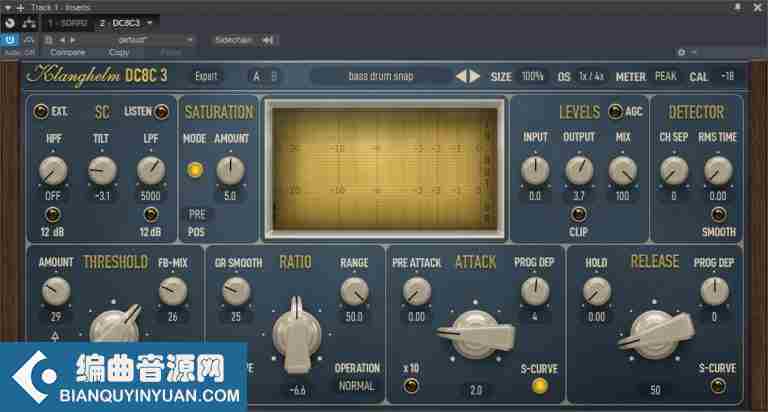The image size is (768, 412).
Task: Switch to the first insert tab
Action: tap(68, 23)
